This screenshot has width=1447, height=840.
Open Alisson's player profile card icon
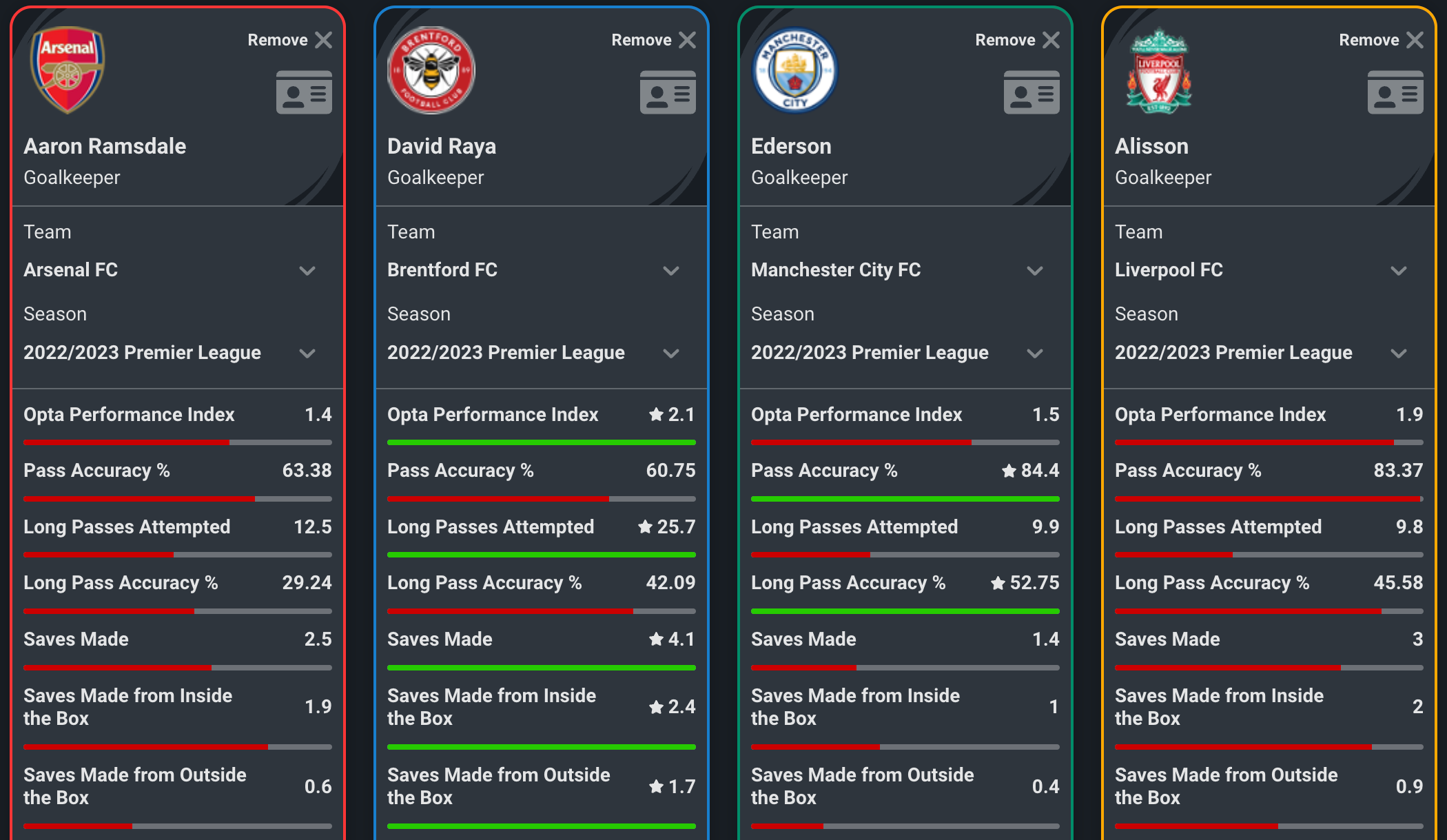click(x=1395, y=92)
